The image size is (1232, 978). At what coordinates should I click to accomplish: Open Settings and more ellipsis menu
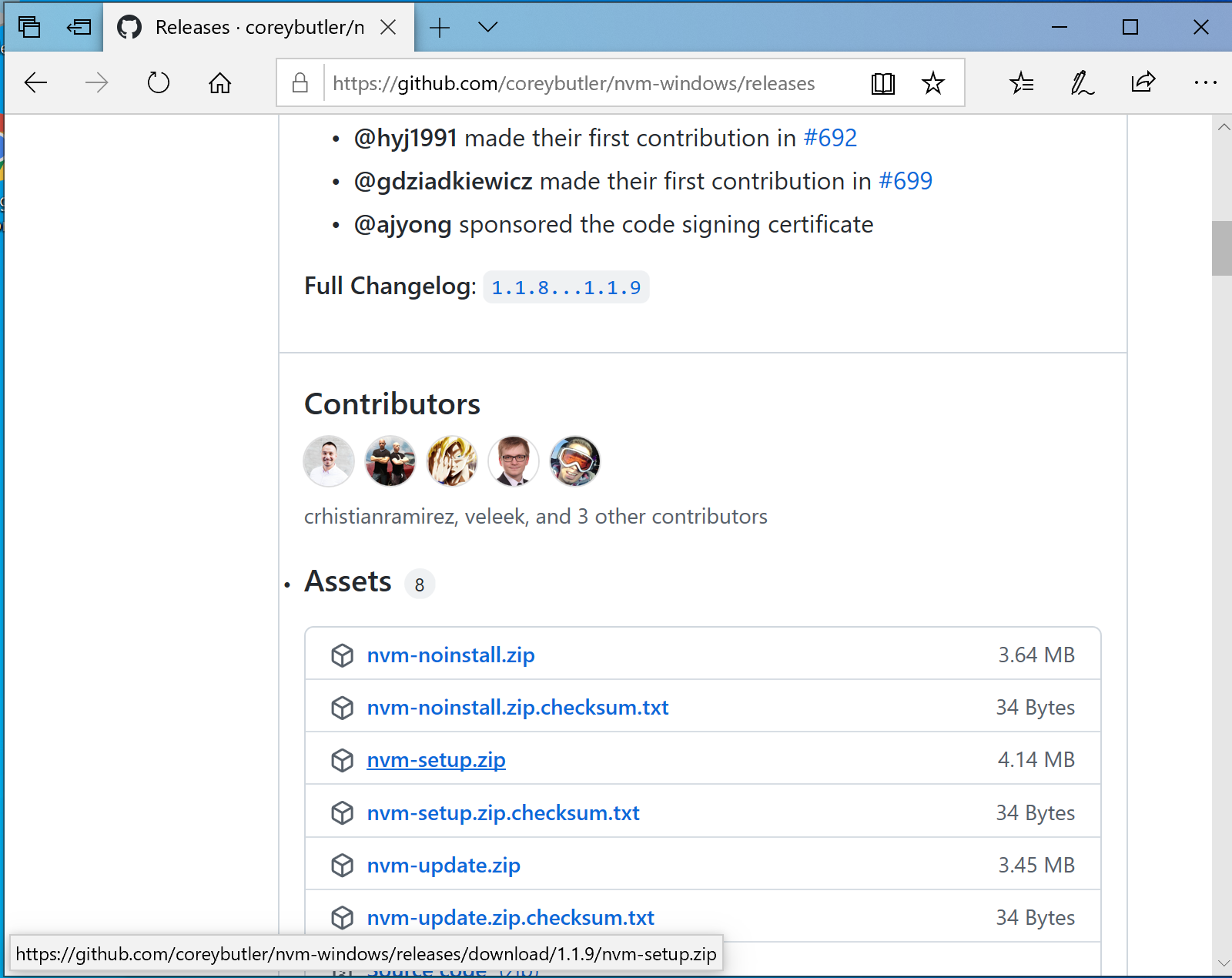(x=1205, y=82)
